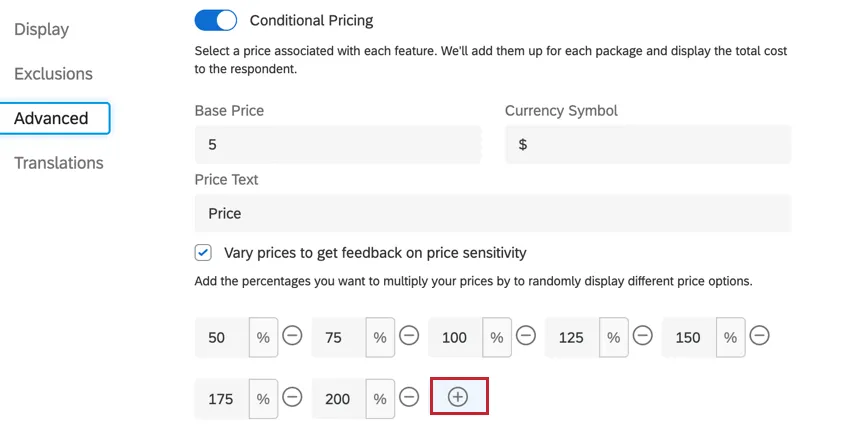850x425 pixels.
Task: Add a new percentage option
Action: 458,397
